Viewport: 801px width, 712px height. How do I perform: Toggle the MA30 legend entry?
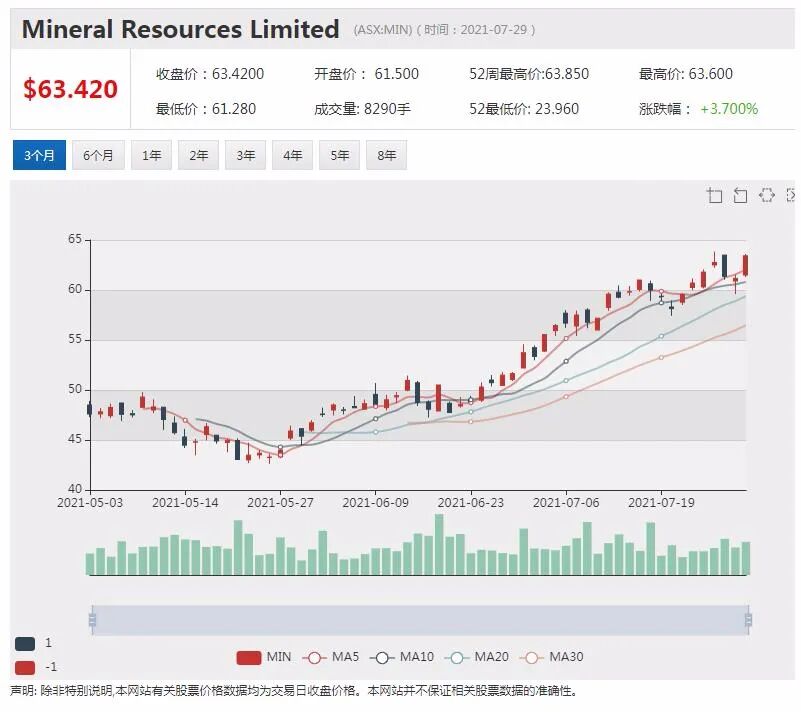(x=551, y=657)
